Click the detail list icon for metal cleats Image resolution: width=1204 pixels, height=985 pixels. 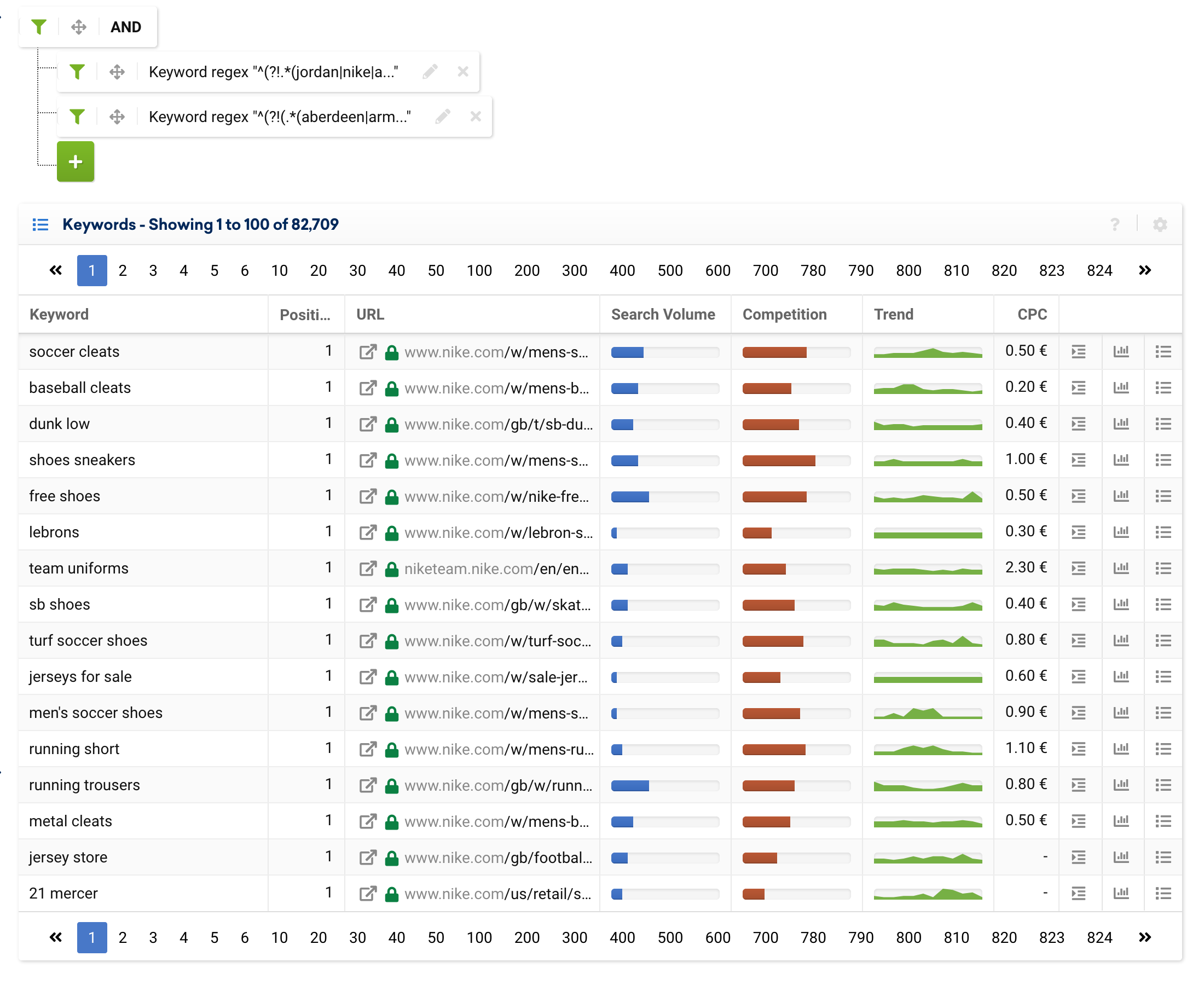tap(1163, 821)
